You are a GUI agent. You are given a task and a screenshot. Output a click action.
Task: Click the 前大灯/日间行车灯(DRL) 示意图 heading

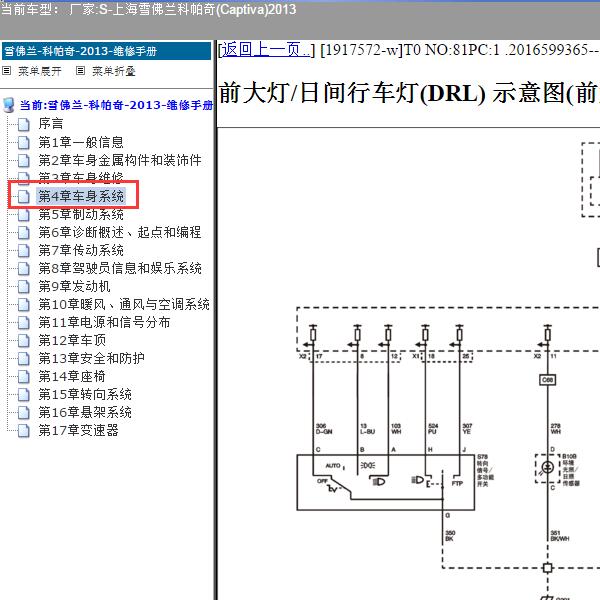[x=409, y=93]
